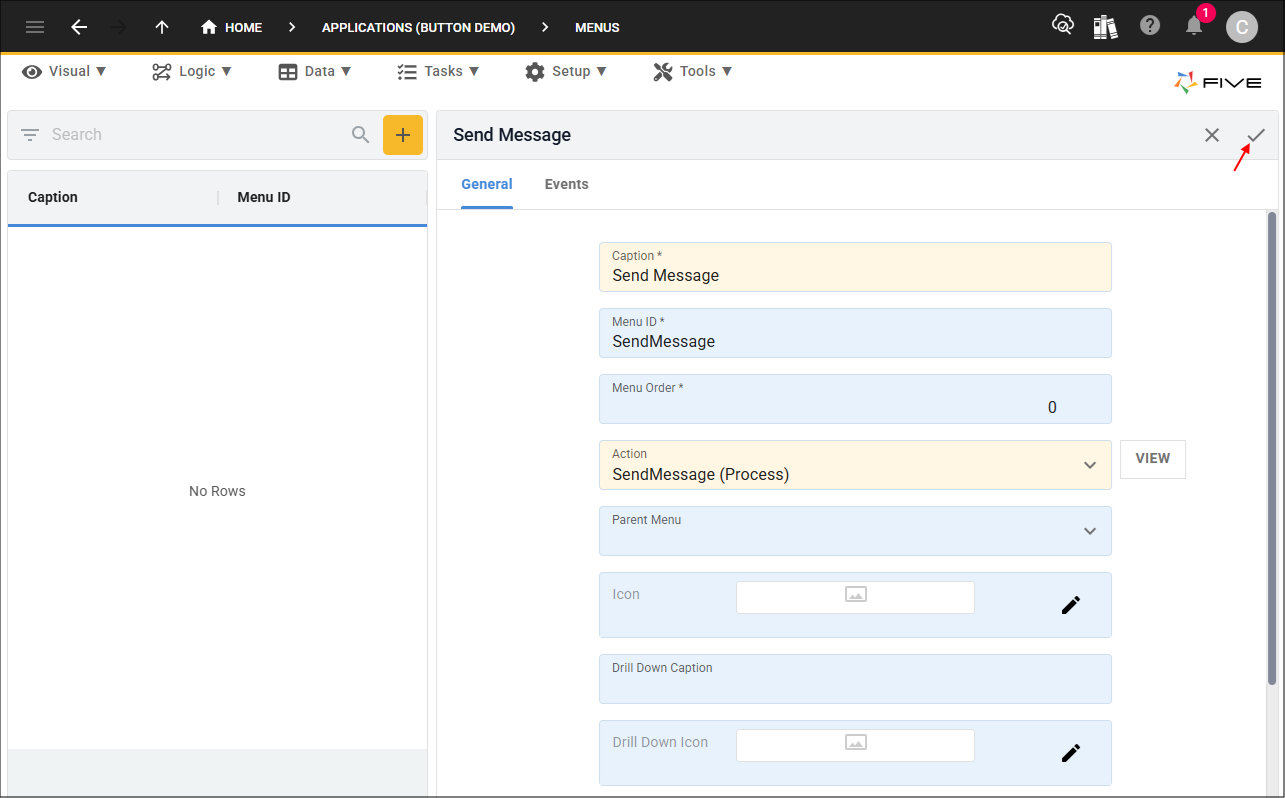Click the filter icon in the search bar
Screen dimensions: 1285x798
[30, 134]
